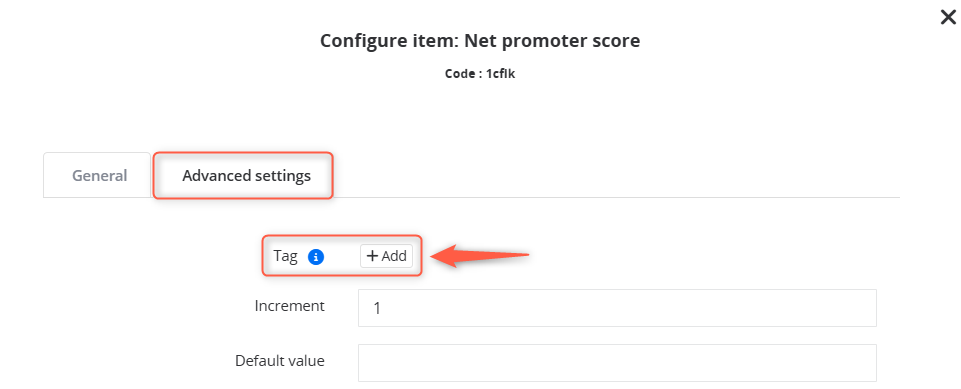Click the Increment label
The height and width of the screenshot is (389, 961).
tap(289, 305)
